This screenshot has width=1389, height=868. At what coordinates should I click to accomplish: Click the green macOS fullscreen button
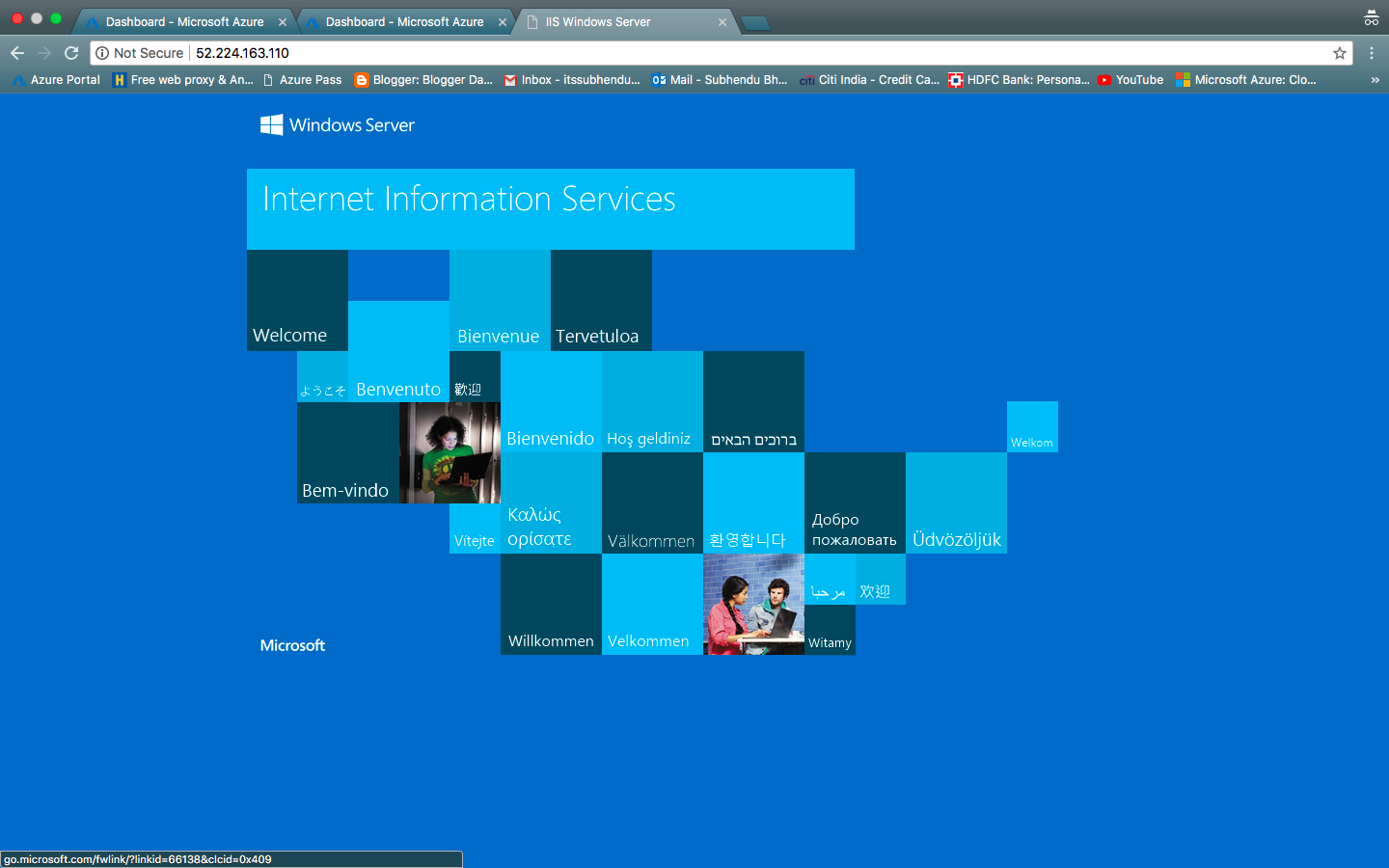pyautogui.click(x=55, y=18)
